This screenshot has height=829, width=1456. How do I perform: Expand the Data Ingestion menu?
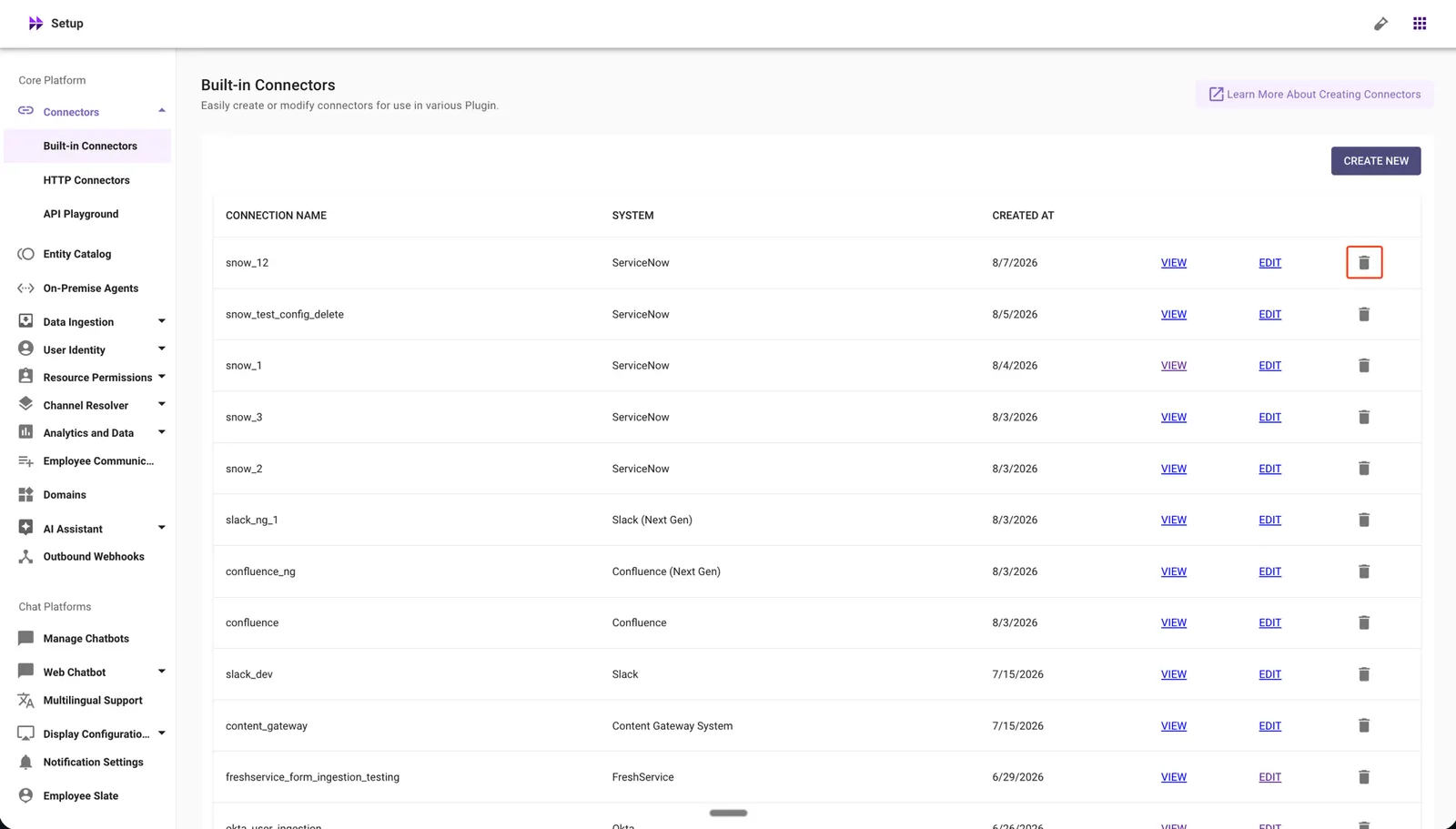[161, 321]
